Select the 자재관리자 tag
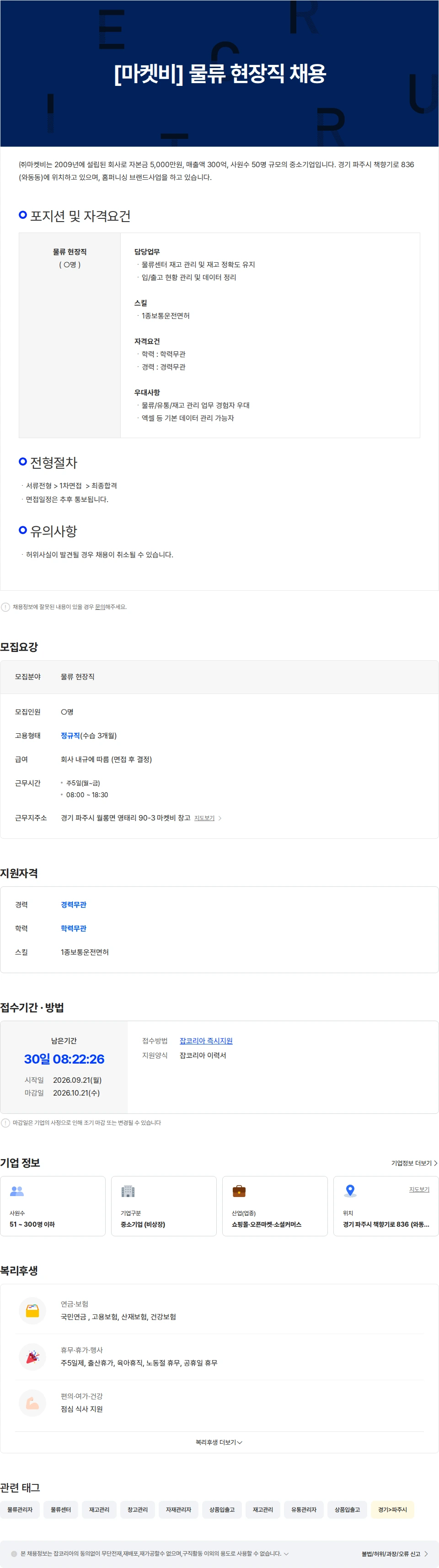This screenshot has width=439, height=1568. pos(178,1510)
